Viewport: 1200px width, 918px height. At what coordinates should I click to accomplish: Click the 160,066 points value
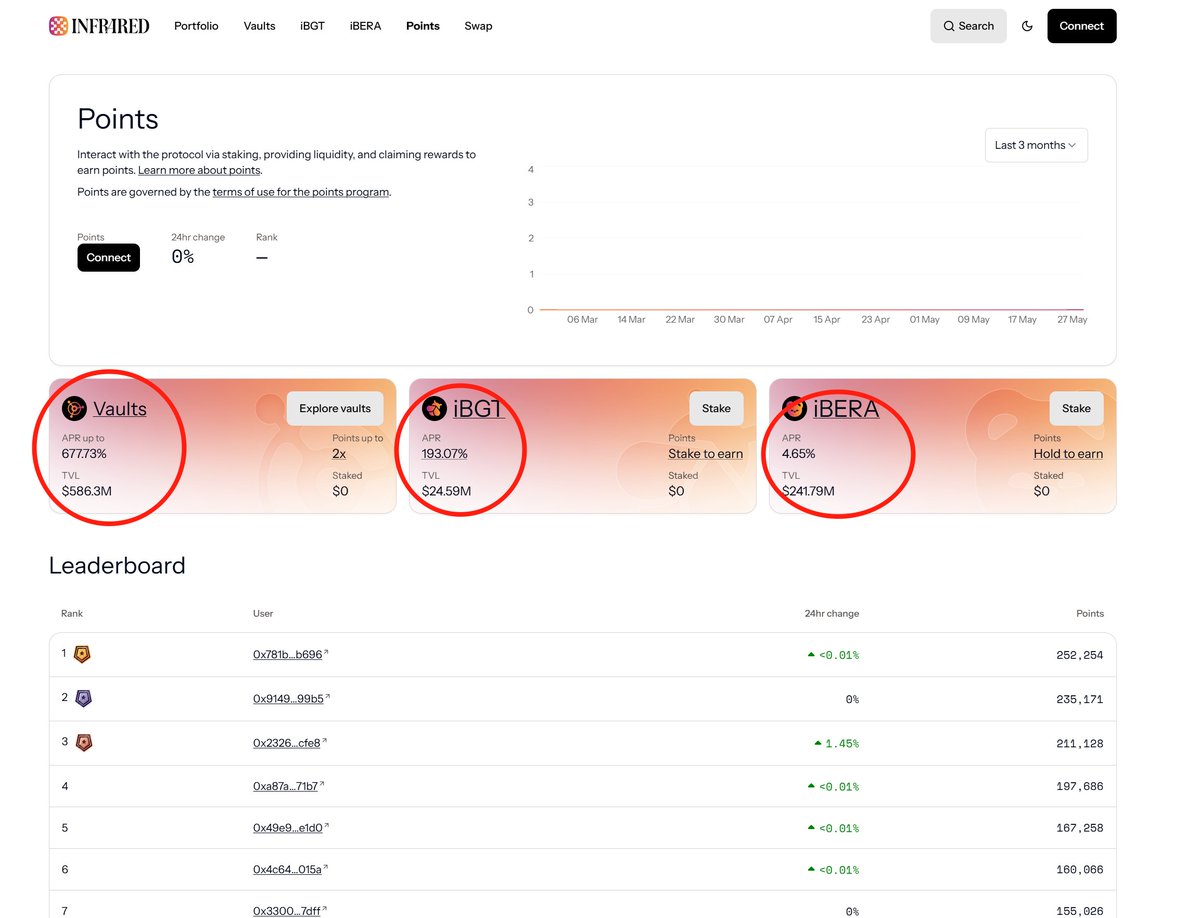click(x=1079, y=870)
